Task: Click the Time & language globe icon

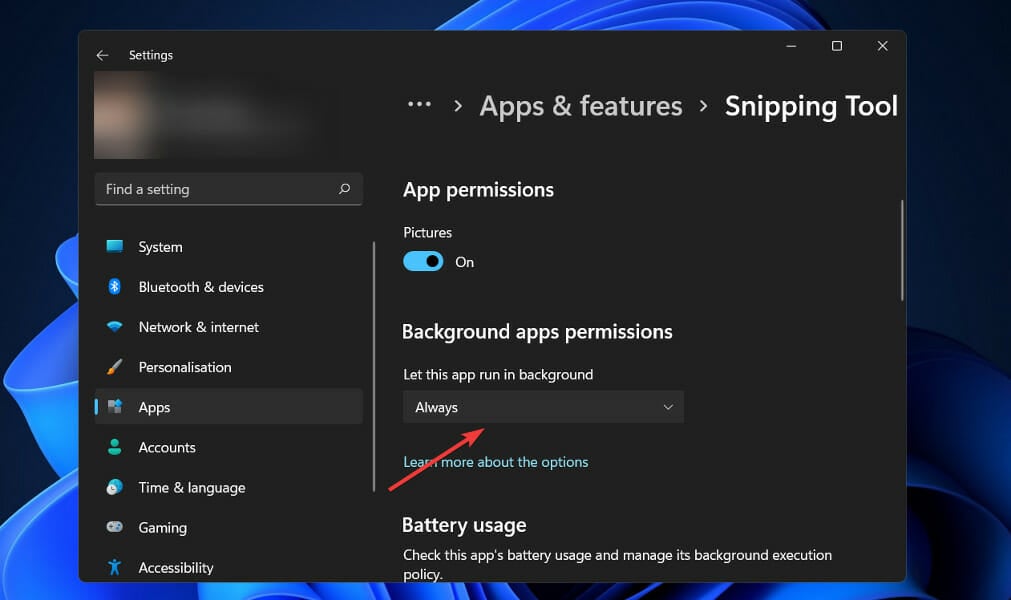Action: click(x=115, y=487)
